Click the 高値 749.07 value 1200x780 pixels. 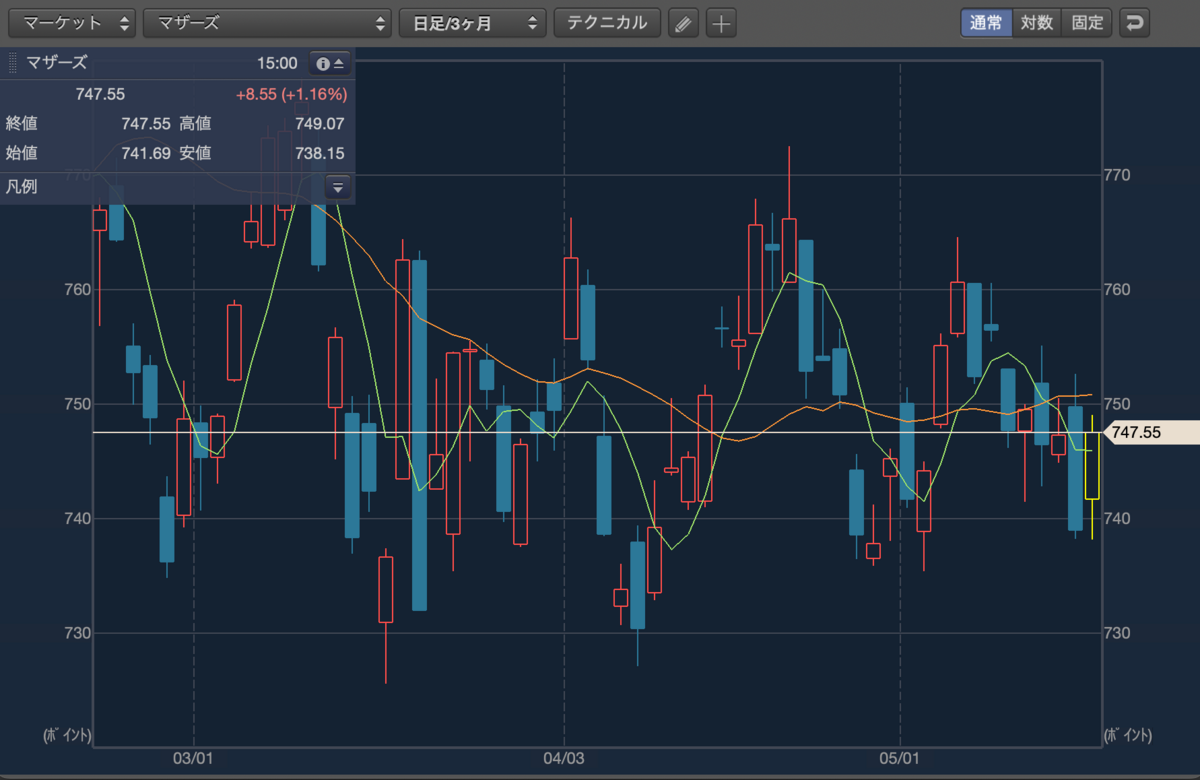[x=320, y=124]
